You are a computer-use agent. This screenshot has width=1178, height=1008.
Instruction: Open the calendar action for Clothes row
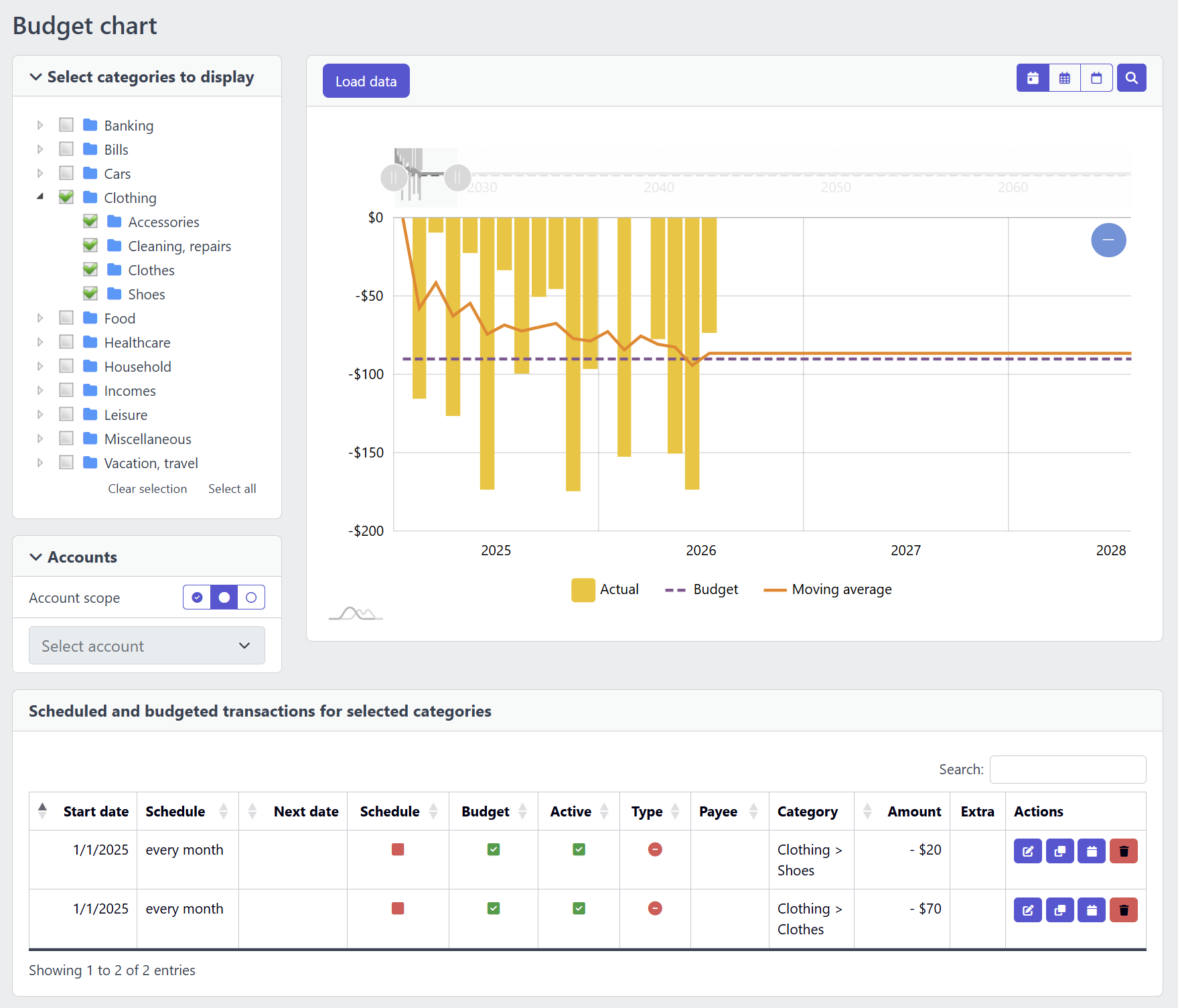click(1092, 910)
